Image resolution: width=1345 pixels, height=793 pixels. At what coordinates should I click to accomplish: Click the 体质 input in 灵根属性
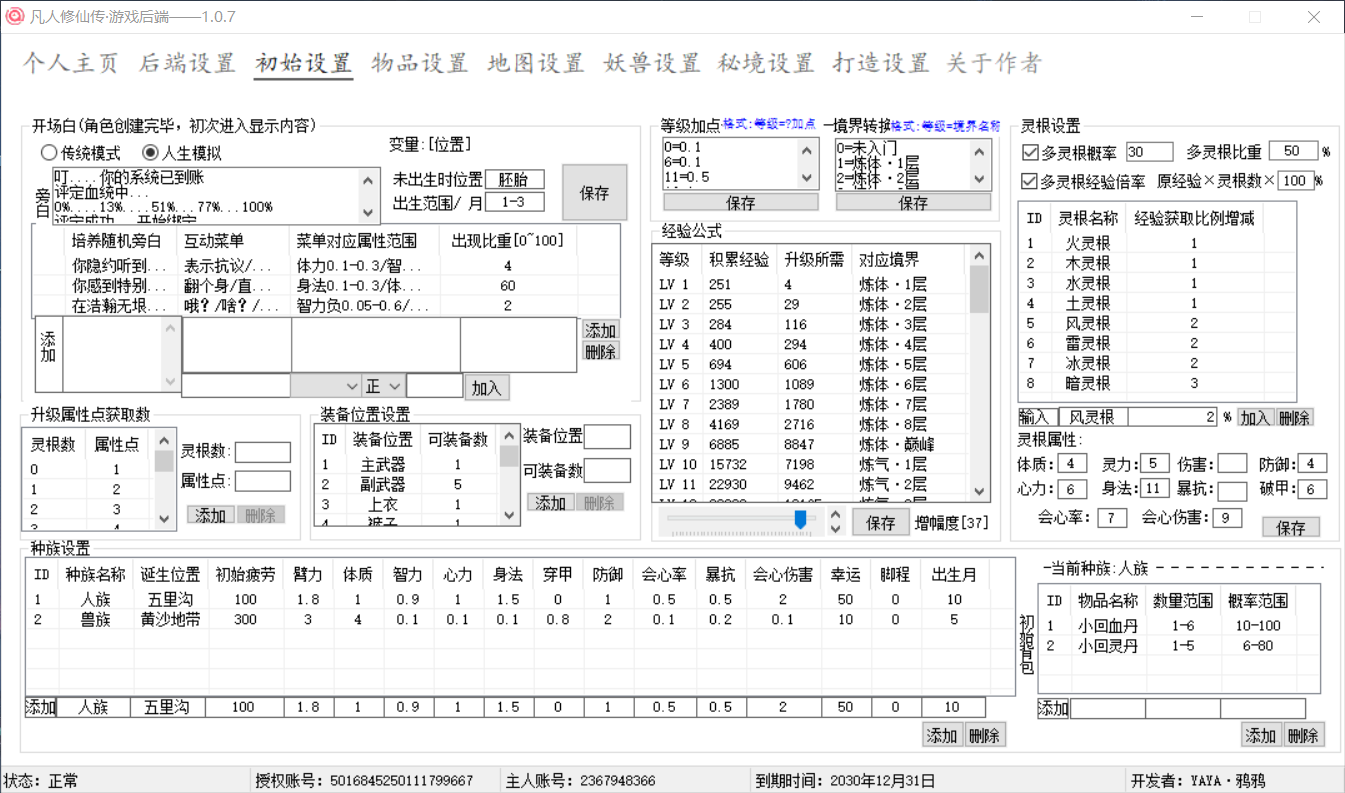(1072, 464)
